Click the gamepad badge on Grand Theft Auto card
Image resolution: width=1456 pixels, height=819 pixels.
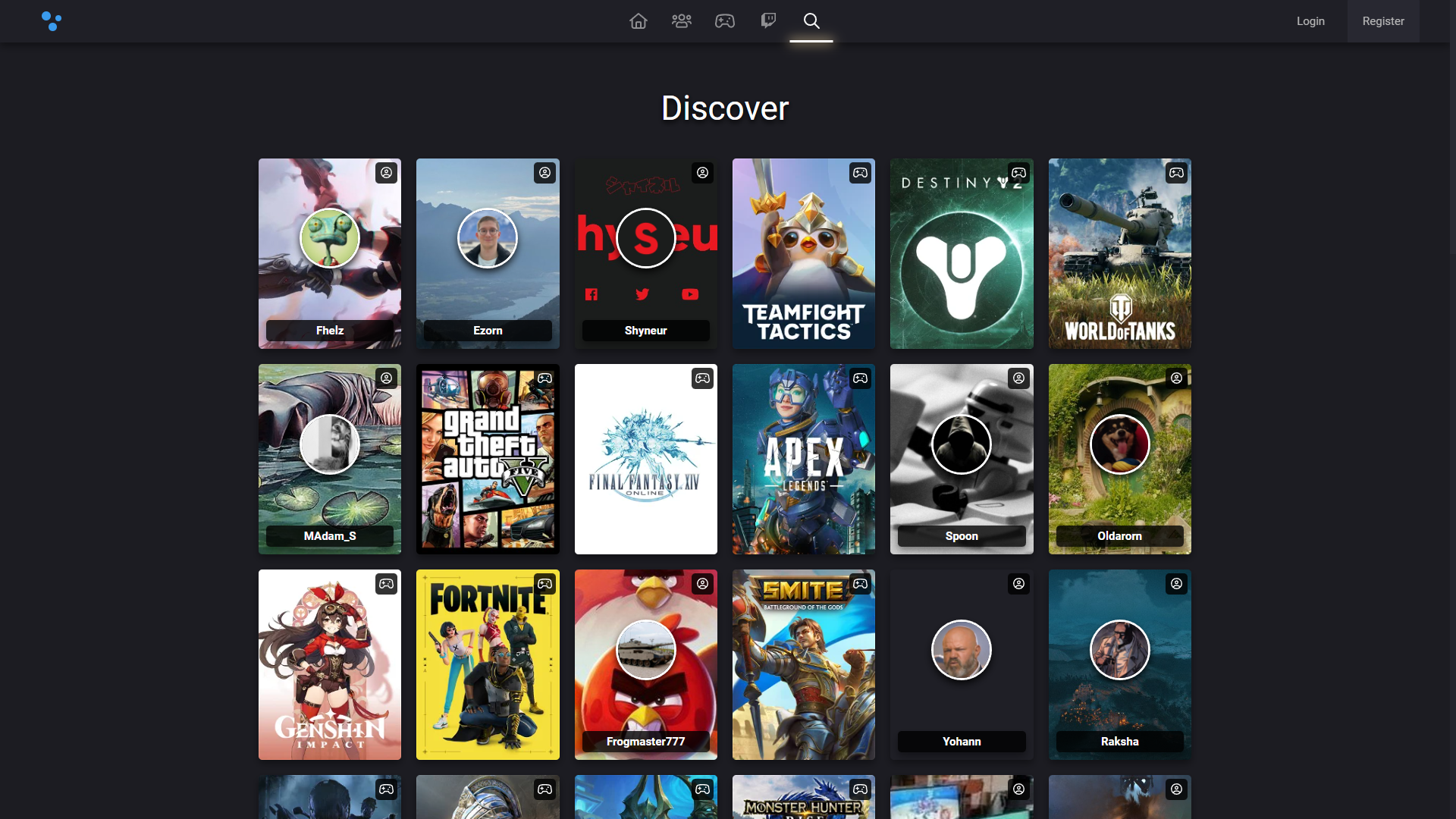544,378
